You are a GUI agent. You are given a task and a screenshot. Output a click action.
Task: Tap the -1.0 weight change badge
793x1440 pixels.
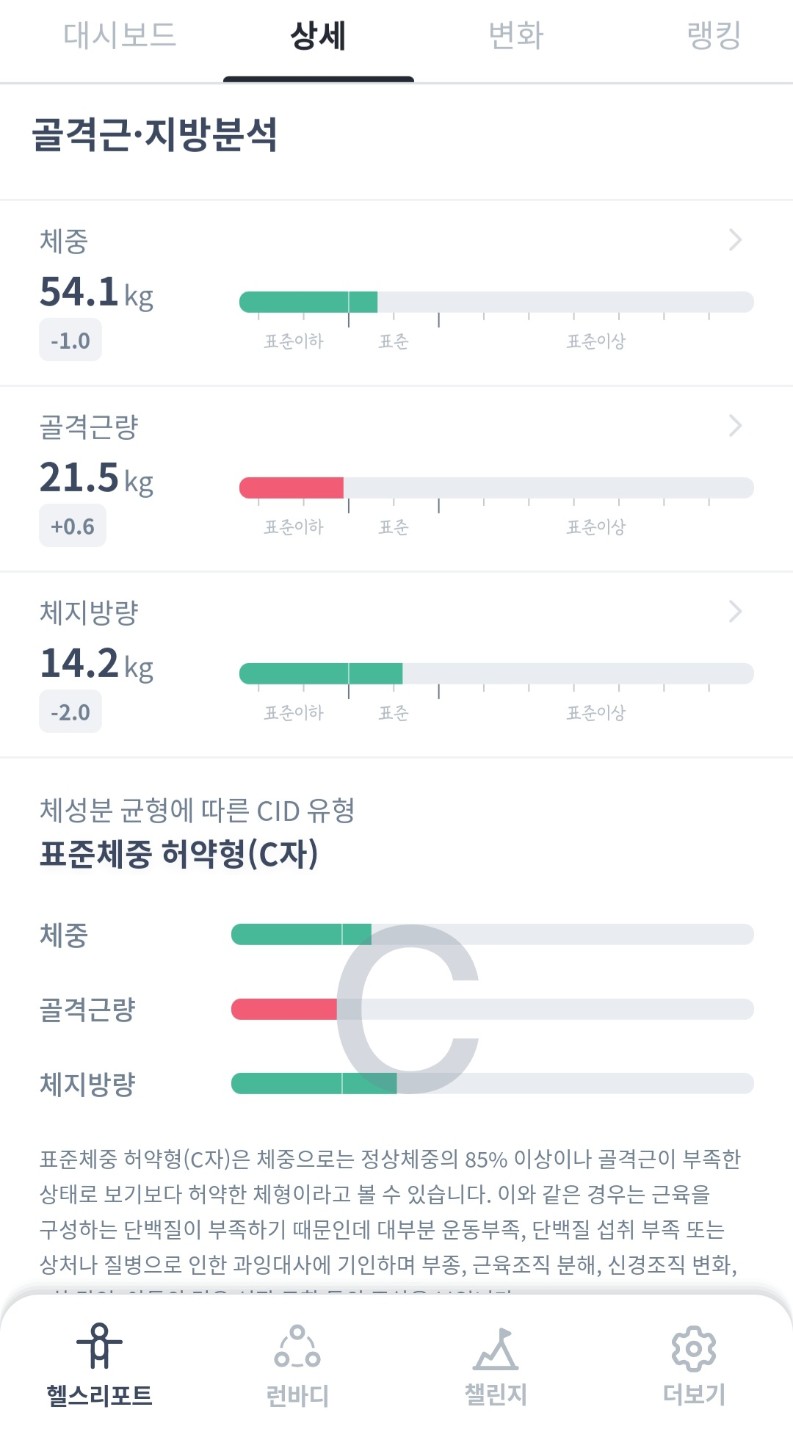click(70, 341)
